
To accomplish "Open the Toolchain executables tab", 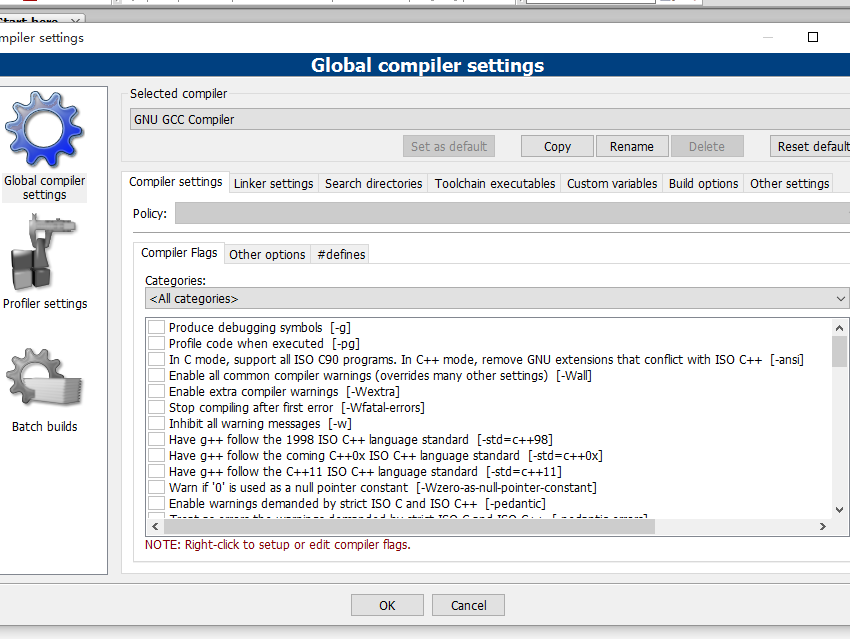I will coord(494,184).
